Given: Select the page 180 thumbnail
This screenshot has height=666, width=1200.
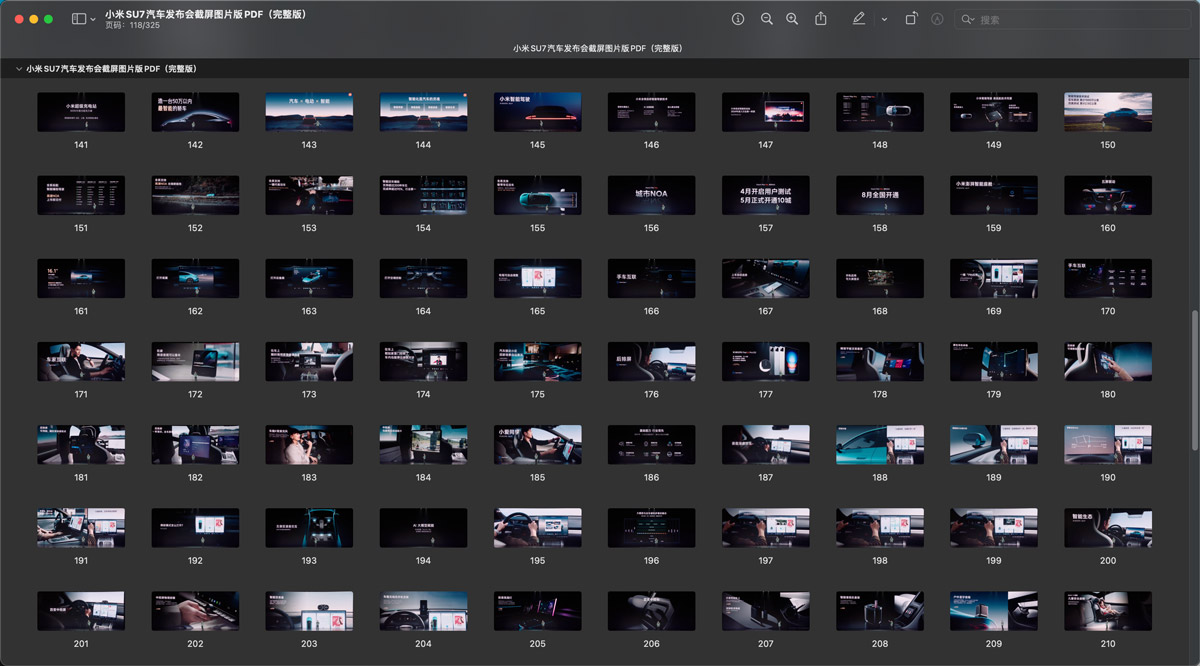Looking at the screenshot, I should tap(1108, 361).
